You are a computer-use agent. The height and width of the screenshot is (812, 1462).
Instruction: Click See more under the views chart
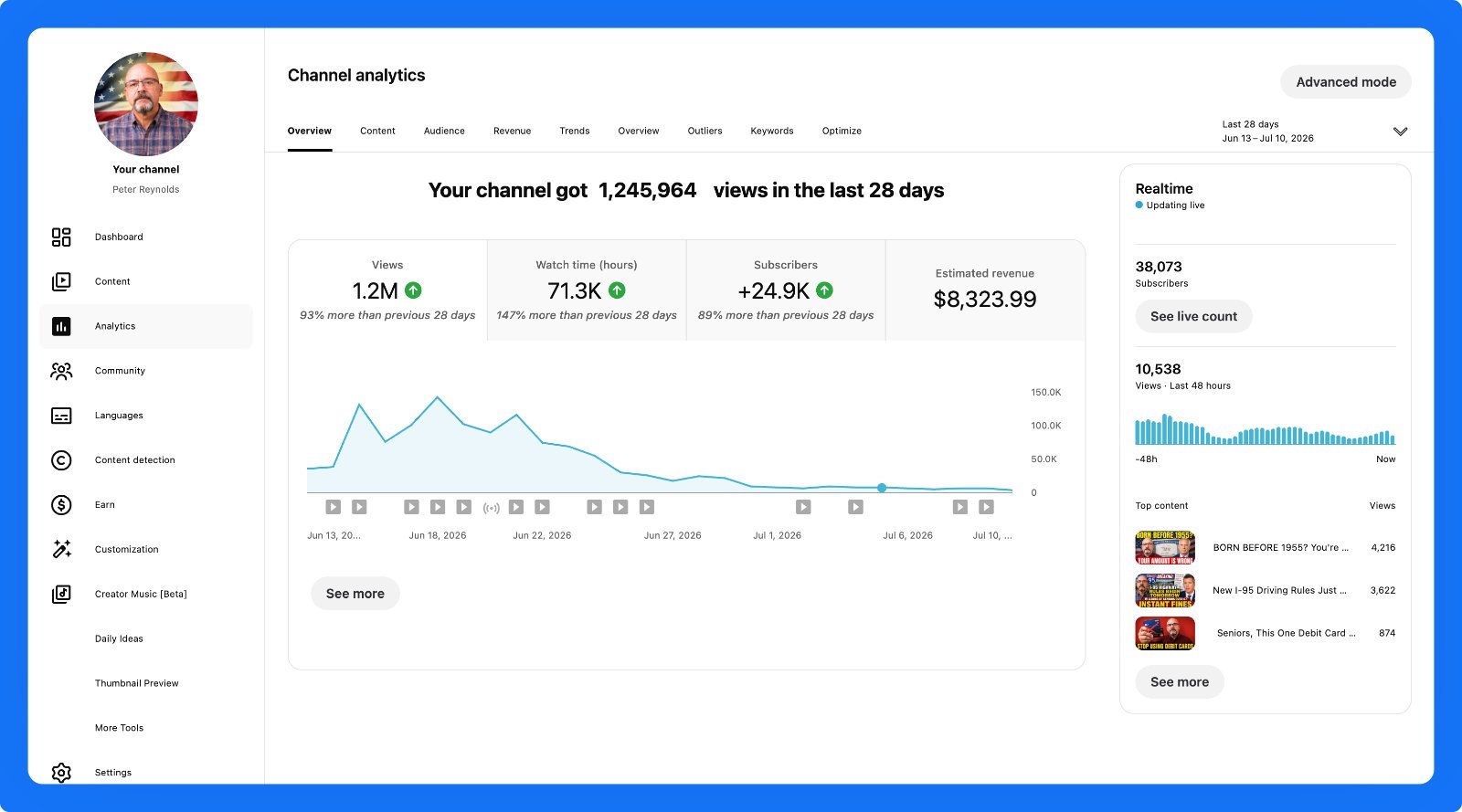pos(355,594)
